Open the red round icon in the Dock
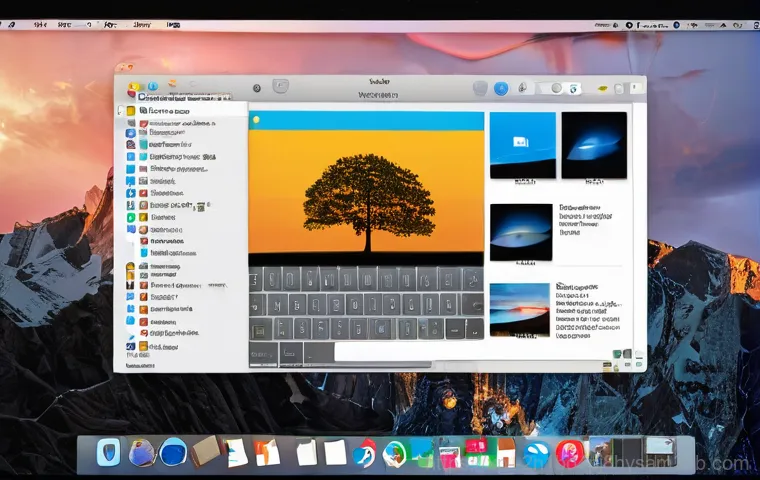The height and width of the screenshot is (480, 760). click(570, 453)
